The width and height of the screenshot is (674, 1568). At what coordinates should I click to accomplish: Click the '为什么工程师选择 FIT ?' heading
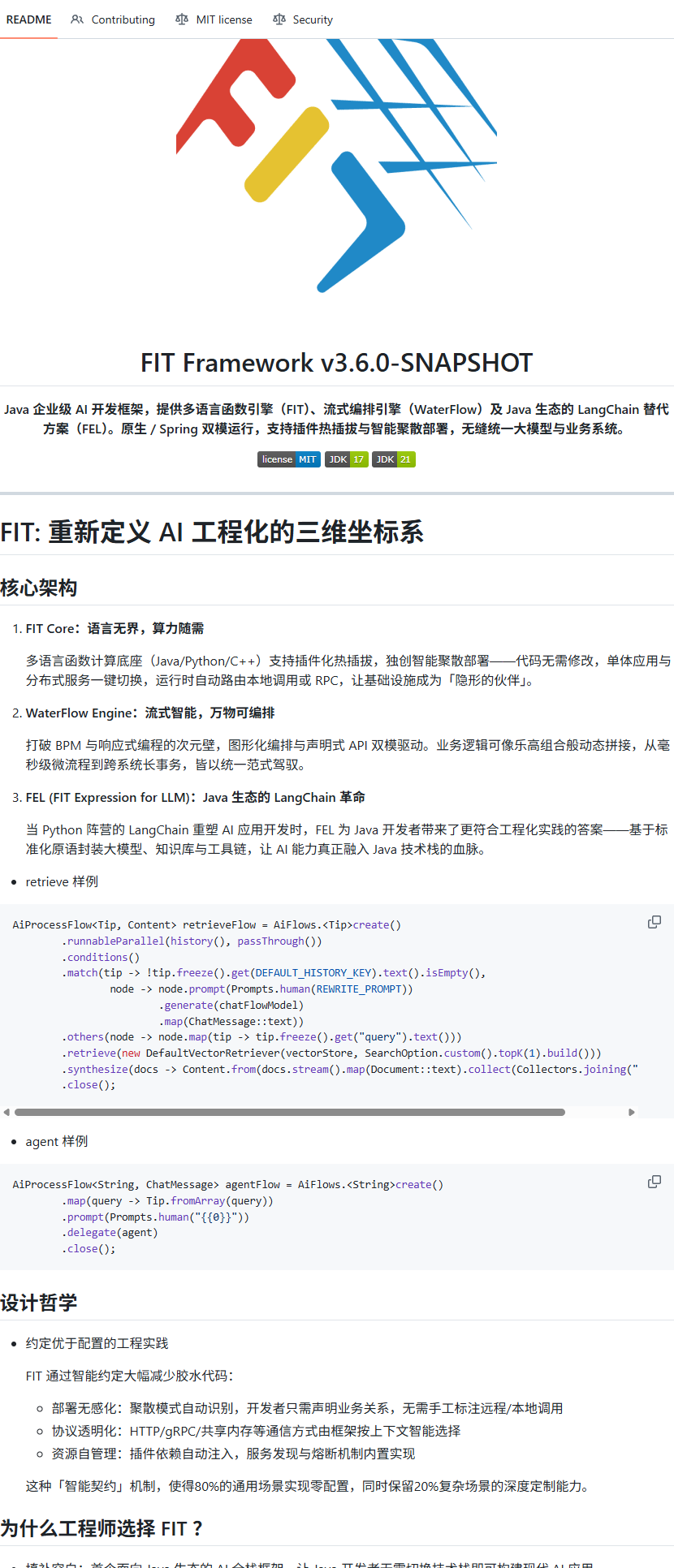point(102,1528)
